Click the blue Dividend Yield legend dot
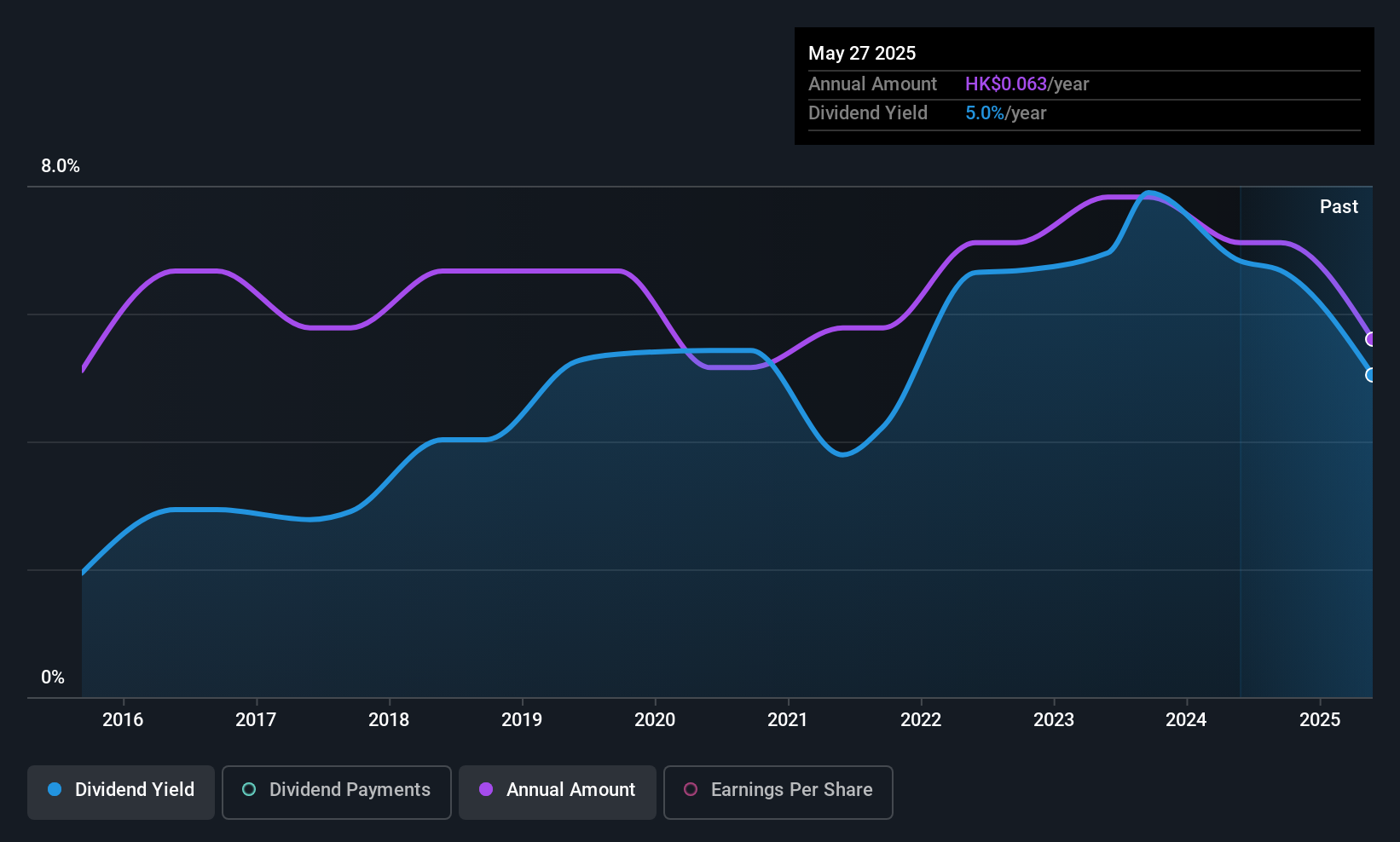Screen dimensions: 1400x842 [55, 789]
